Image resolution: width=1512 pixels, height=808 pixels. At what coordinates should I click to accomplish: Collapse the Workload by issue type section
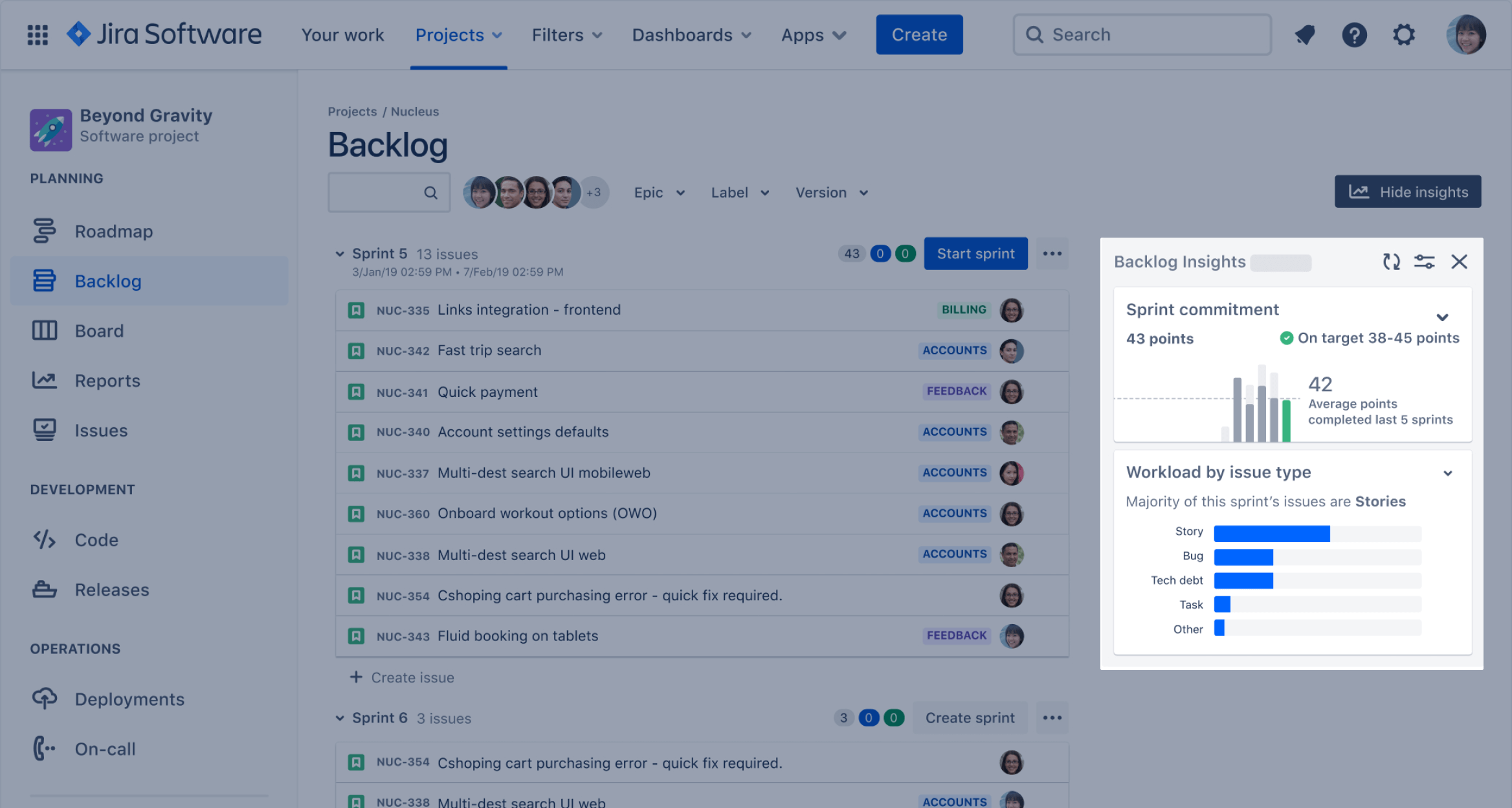click(1448, 473)
